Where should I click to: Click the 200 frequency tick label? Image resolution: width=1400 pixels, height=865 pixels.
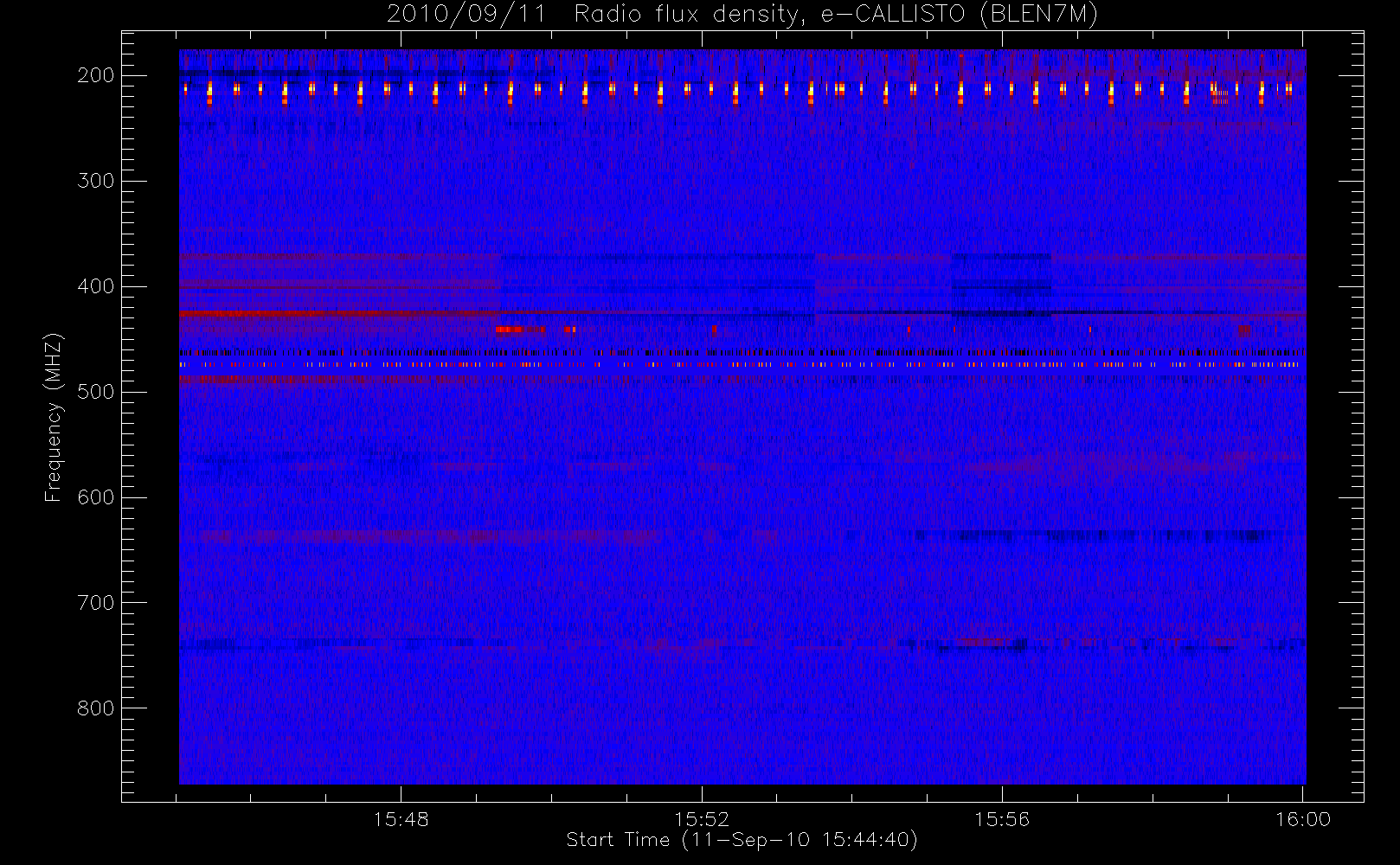click(95, 75)
